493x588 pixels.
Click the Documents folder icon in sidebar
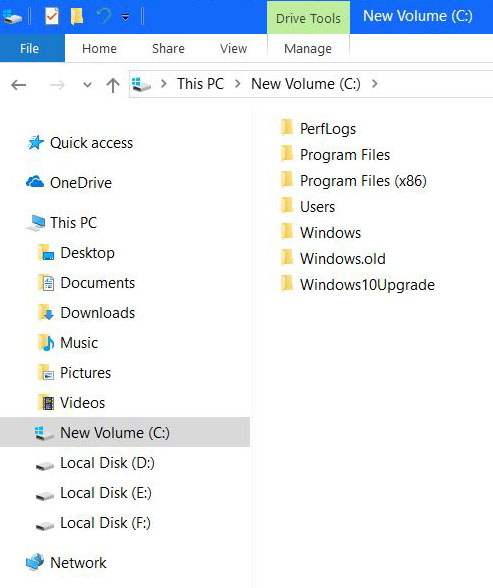(46, 283)
